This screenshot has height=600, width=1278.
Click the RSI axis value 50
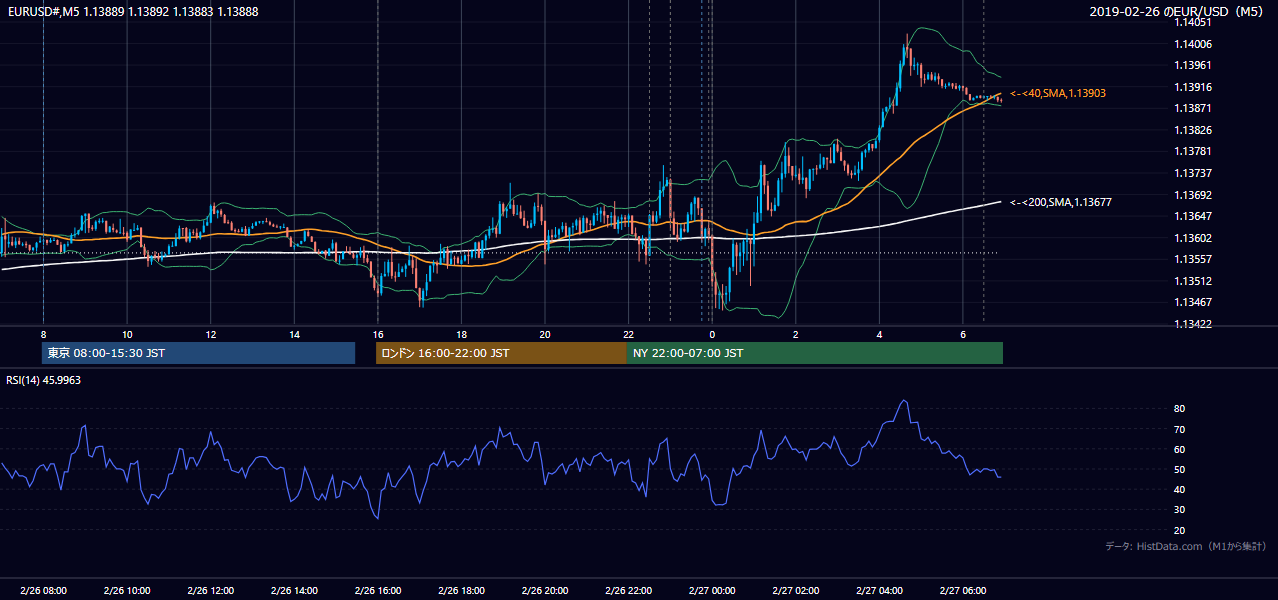[1180, 469]
